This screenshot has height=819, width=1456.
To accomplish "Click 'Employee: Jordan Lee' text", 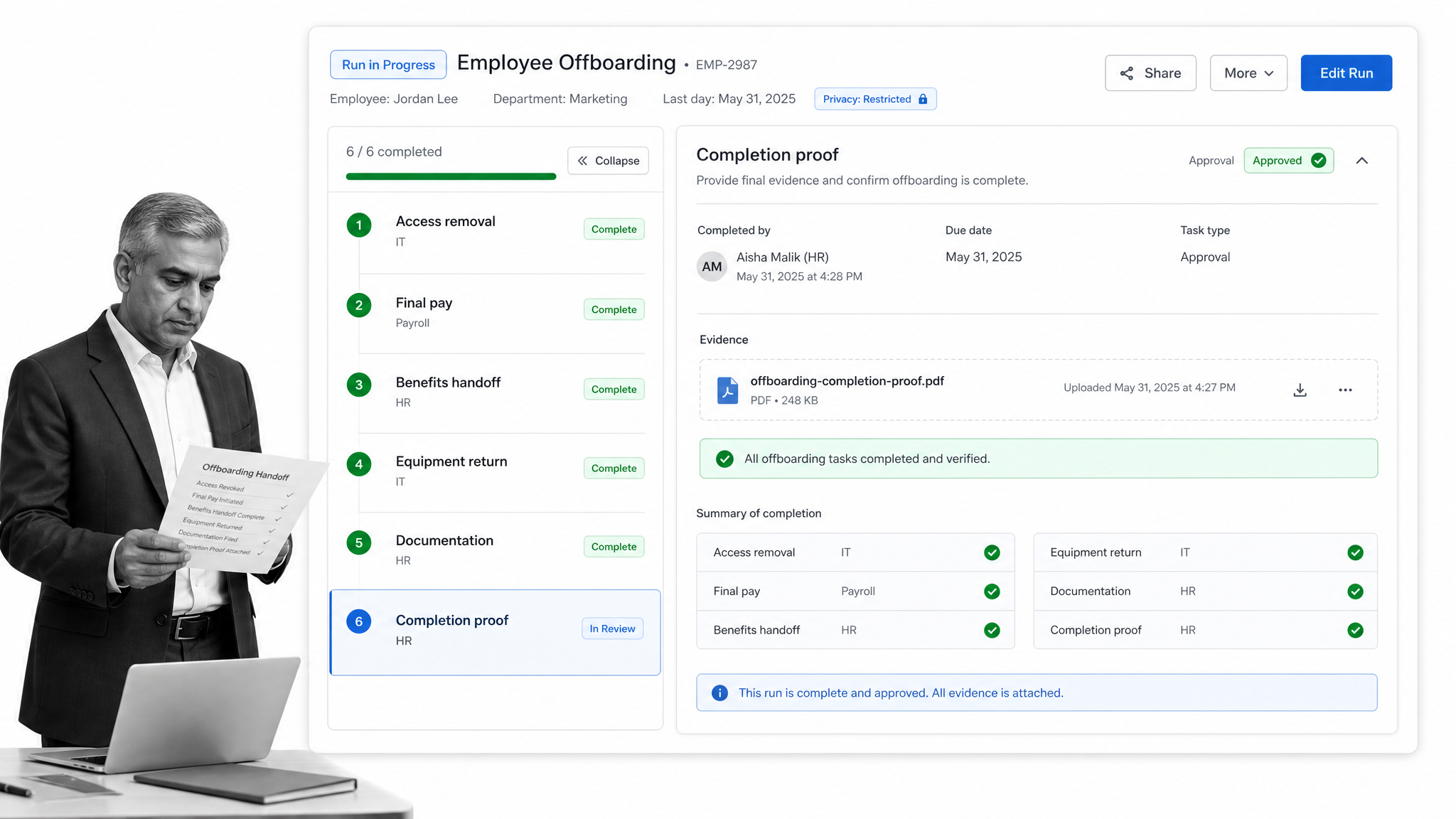I will point(394,99).
